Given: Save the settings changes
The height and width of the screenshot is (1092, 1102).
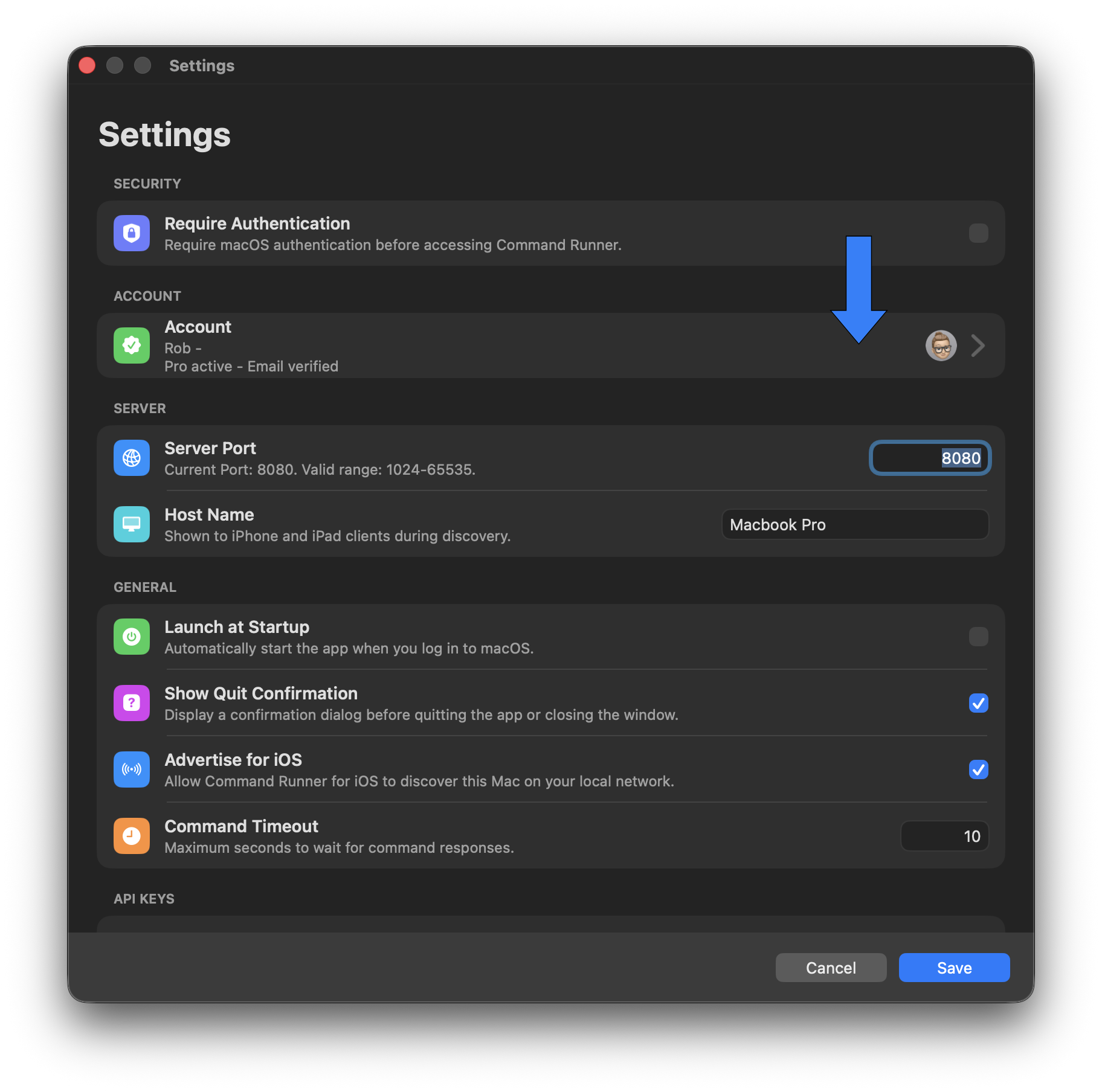Looking at the screenshot, I should (954, 968).
